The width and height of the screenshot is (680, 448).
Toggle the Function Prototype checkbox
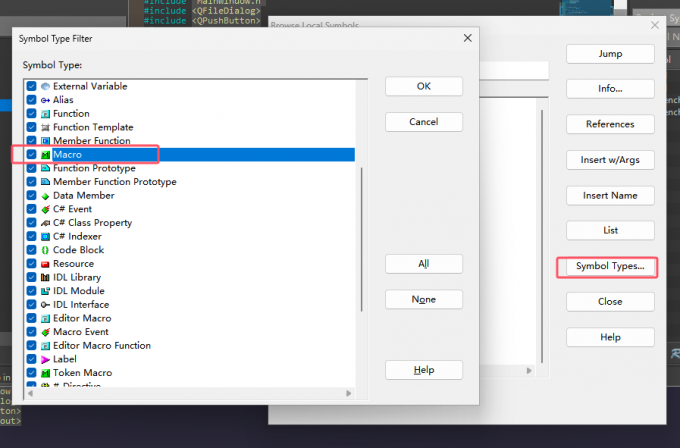pos(32,168)
